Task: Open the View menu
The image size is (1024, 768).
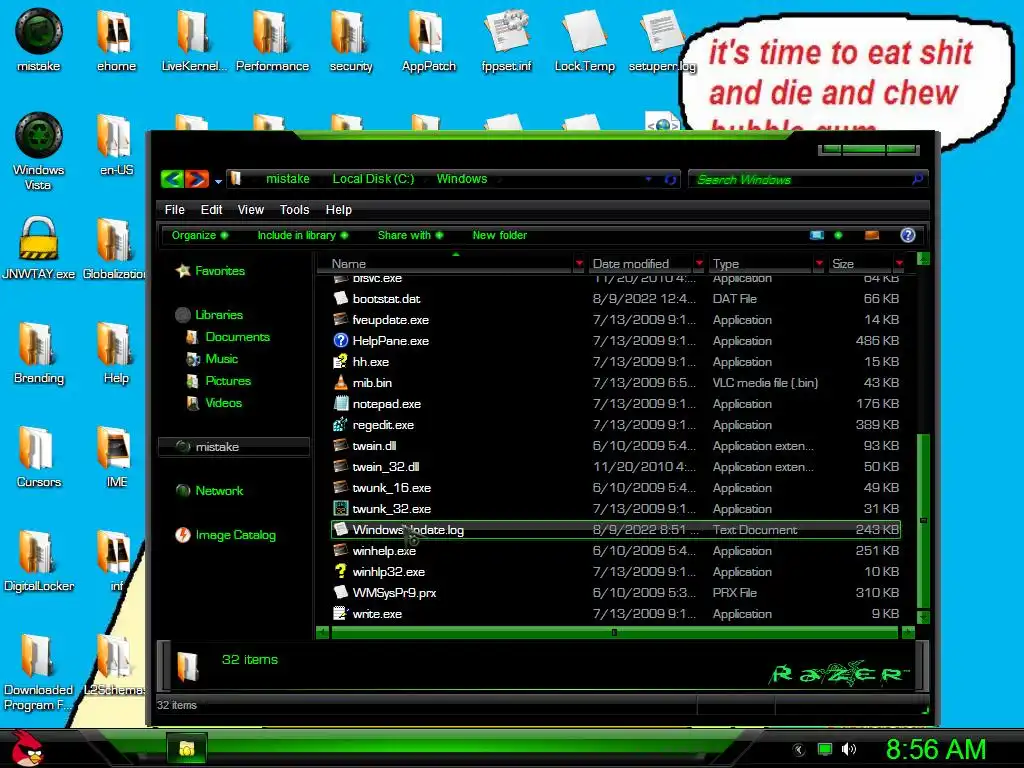Action: tap(250, 210)
